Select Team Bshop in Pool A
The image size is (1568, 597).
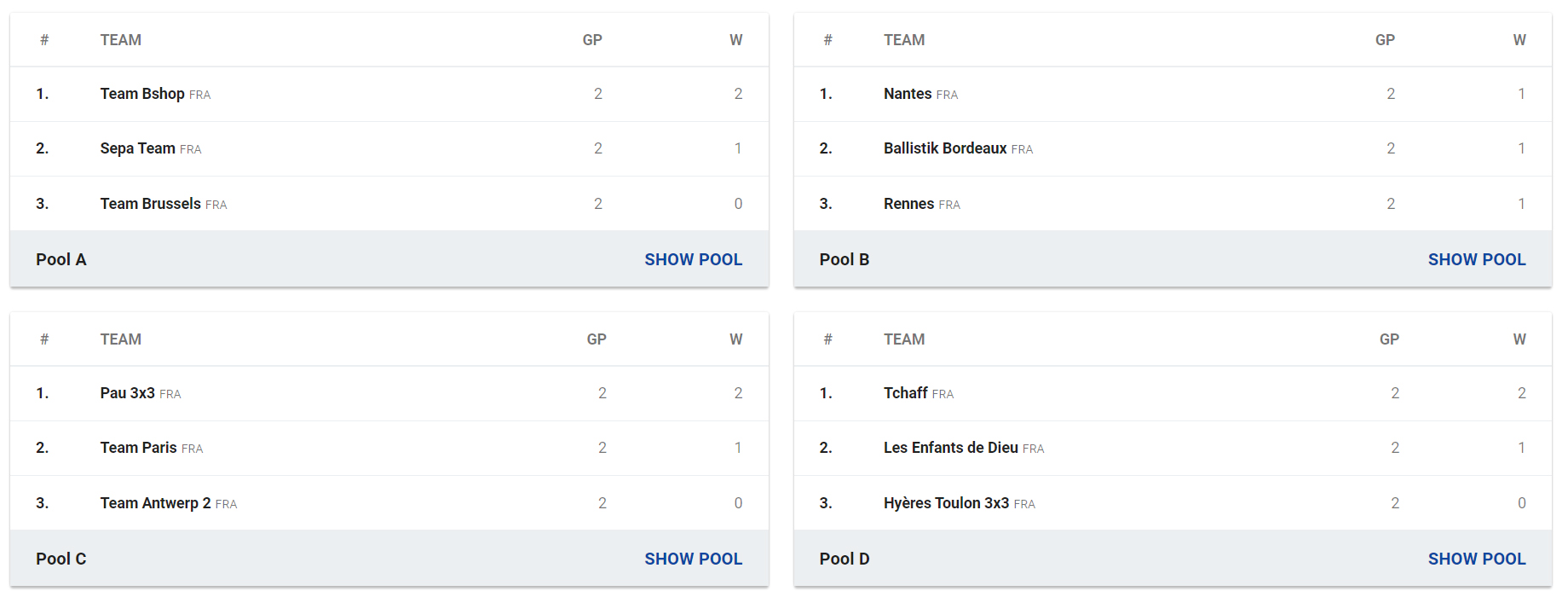[142, 94]
